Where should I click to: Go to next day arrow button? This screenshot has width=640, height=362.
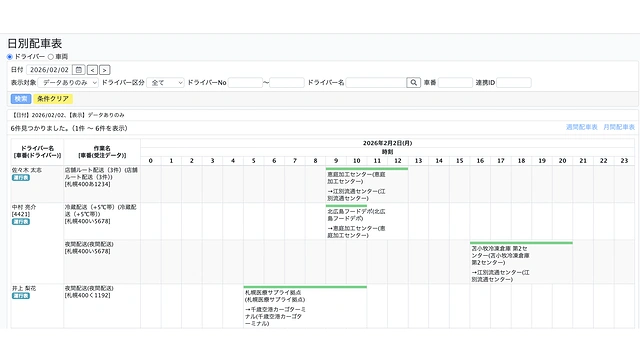[x=104, y=70]
